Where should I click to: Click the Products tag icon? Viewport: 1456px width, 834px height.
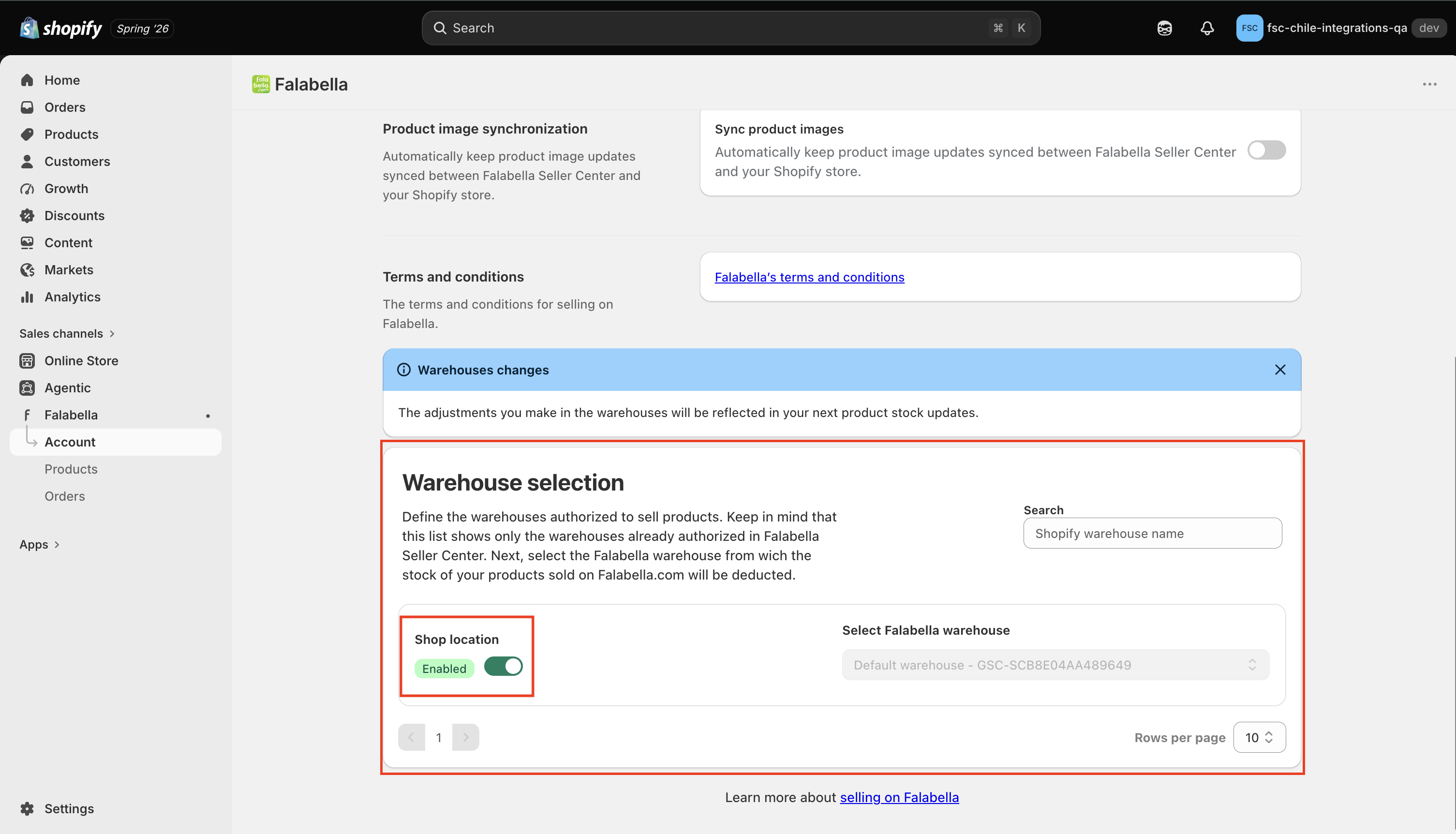[27, 134]
